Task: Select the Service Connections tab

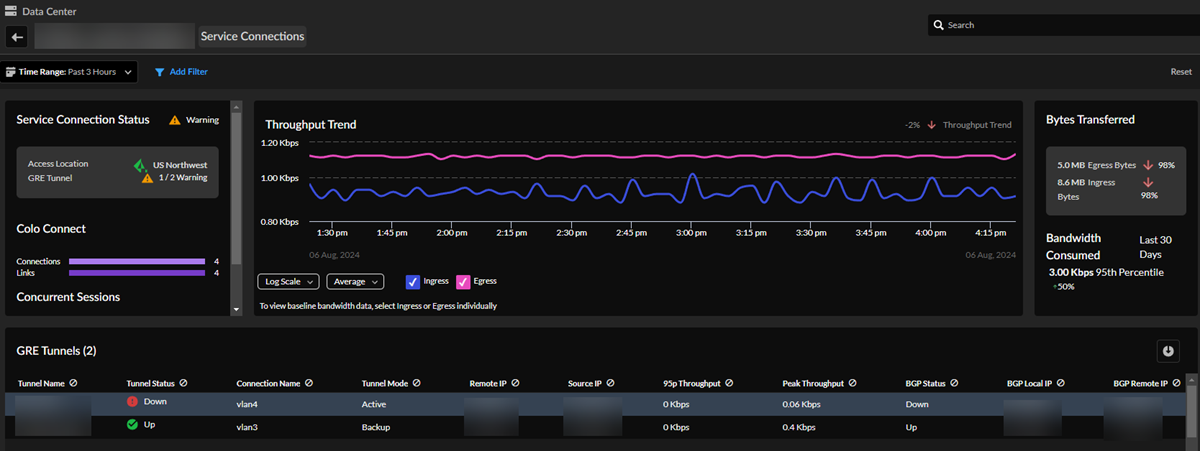Action: coord(252,37)
